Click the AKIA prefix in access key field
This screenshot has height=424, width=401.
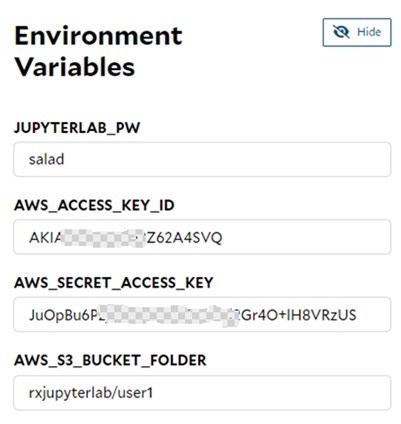[45, 238]
